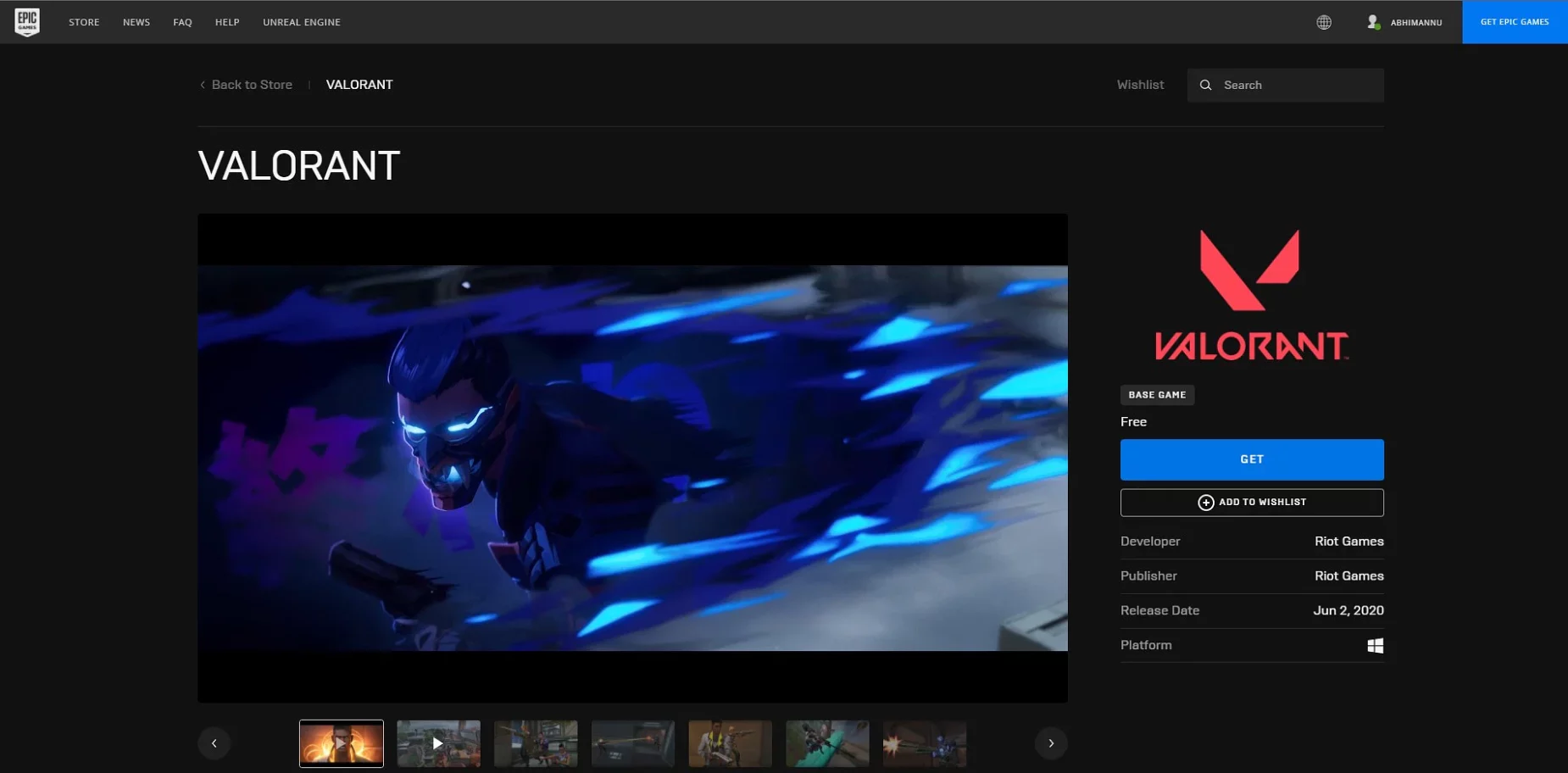
Task: Click the VALORANT logo image
Action: click(x=1252, y=295)
